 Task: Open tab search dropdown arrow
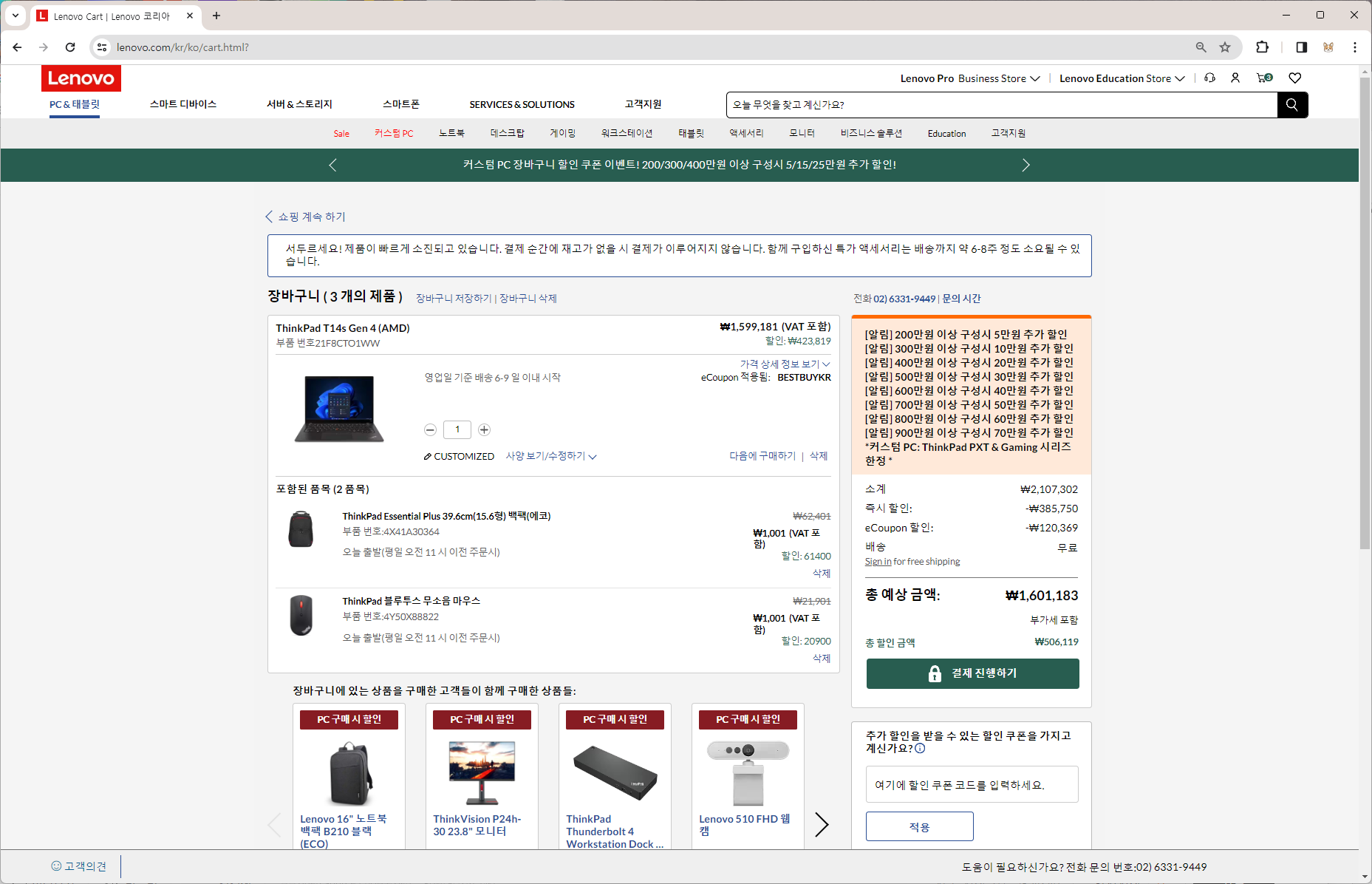pos(15,16)
